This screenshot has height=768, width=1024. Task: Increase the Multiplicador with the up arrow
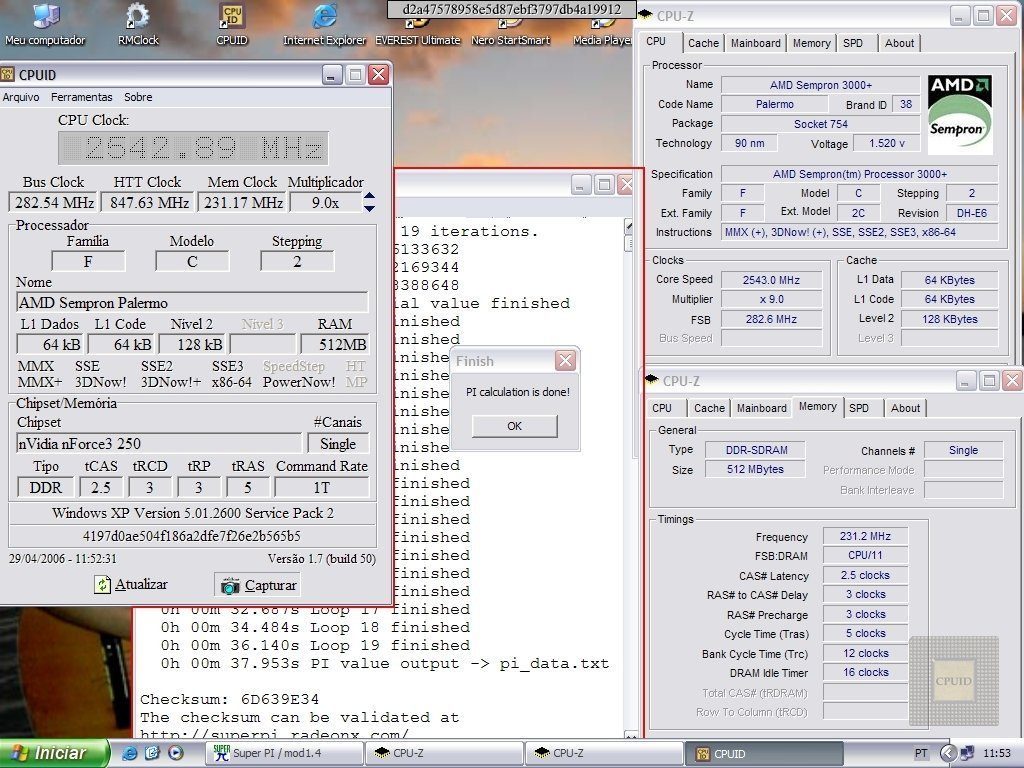[369, 196]
